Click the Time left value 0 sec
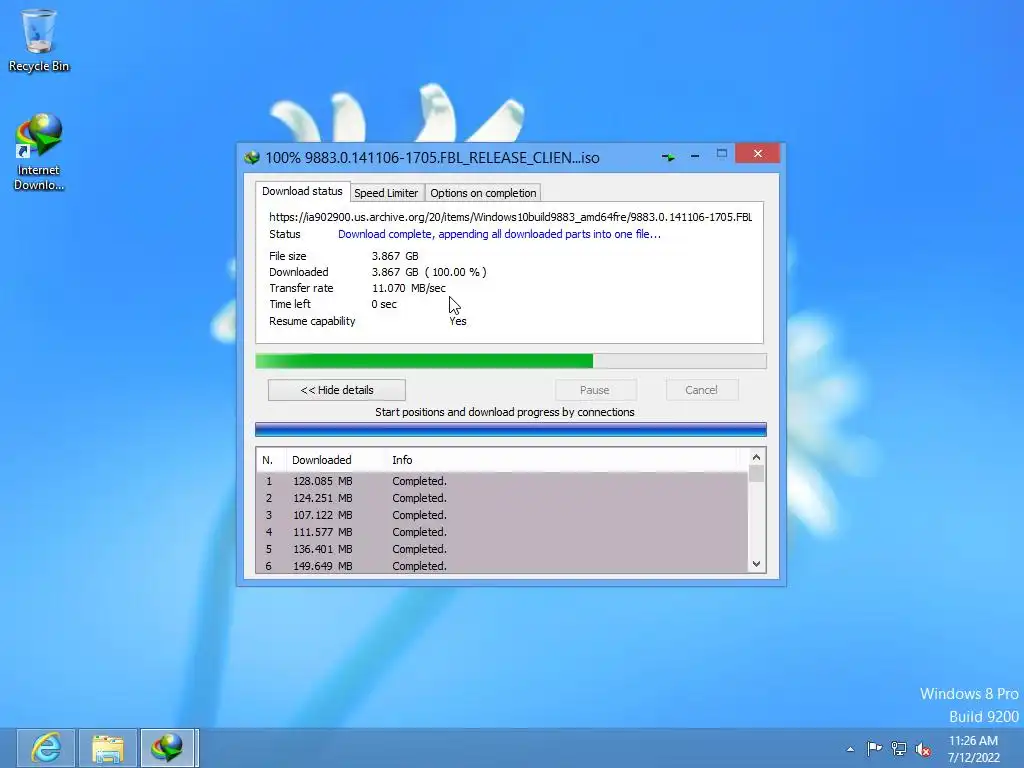Image resolution: width=1024 pixels, height=768 pixels. tap(384, 304)
